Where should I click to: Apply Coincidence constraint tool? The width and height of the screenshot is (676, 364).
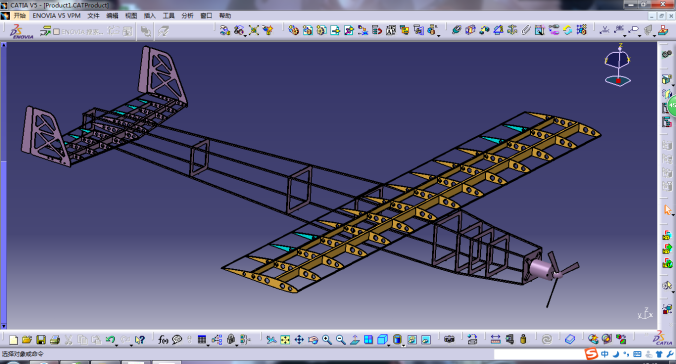tap(457, 30)
